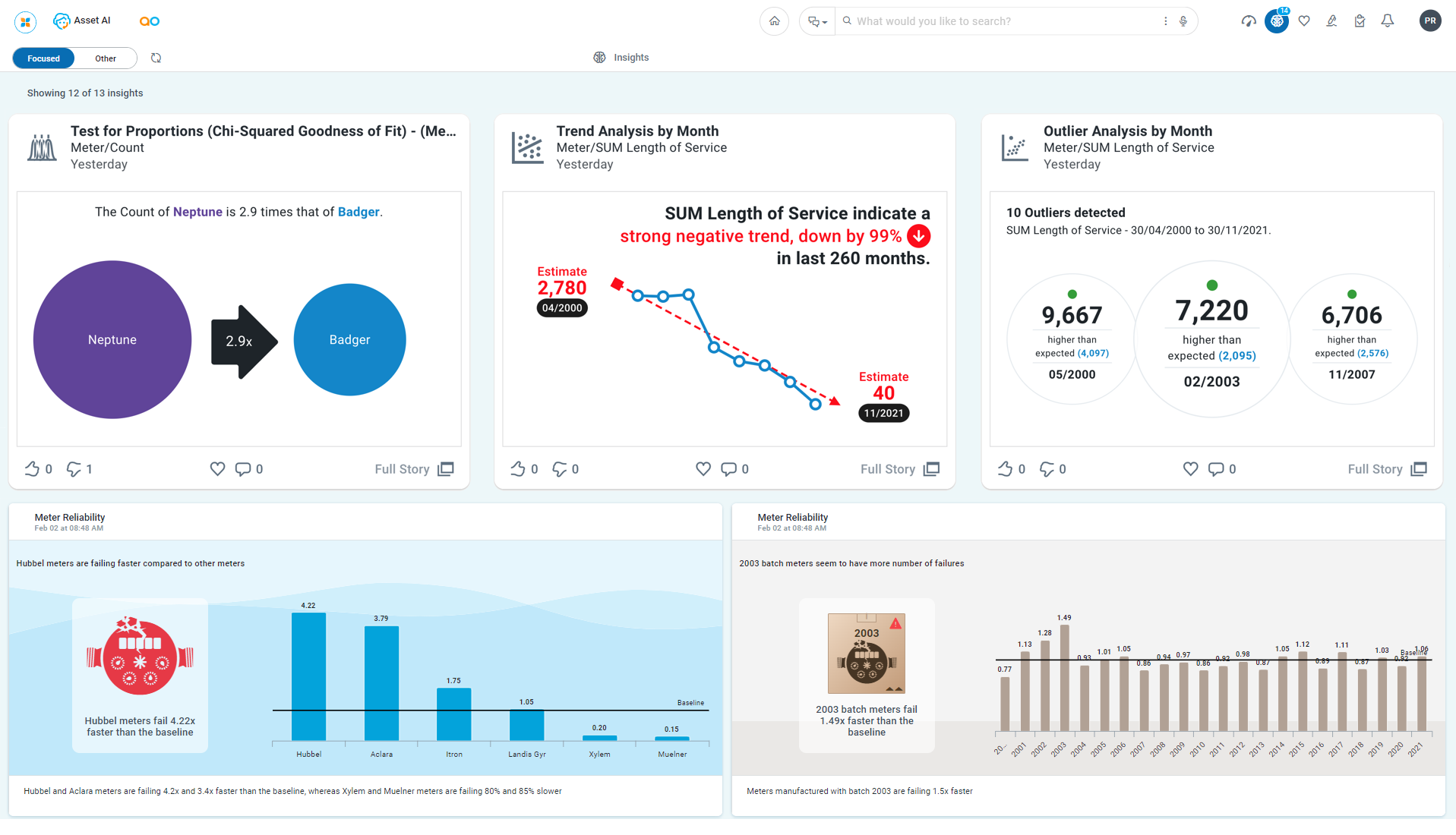
Task: Click the home icon button
Action: click(x=774, y=21)
